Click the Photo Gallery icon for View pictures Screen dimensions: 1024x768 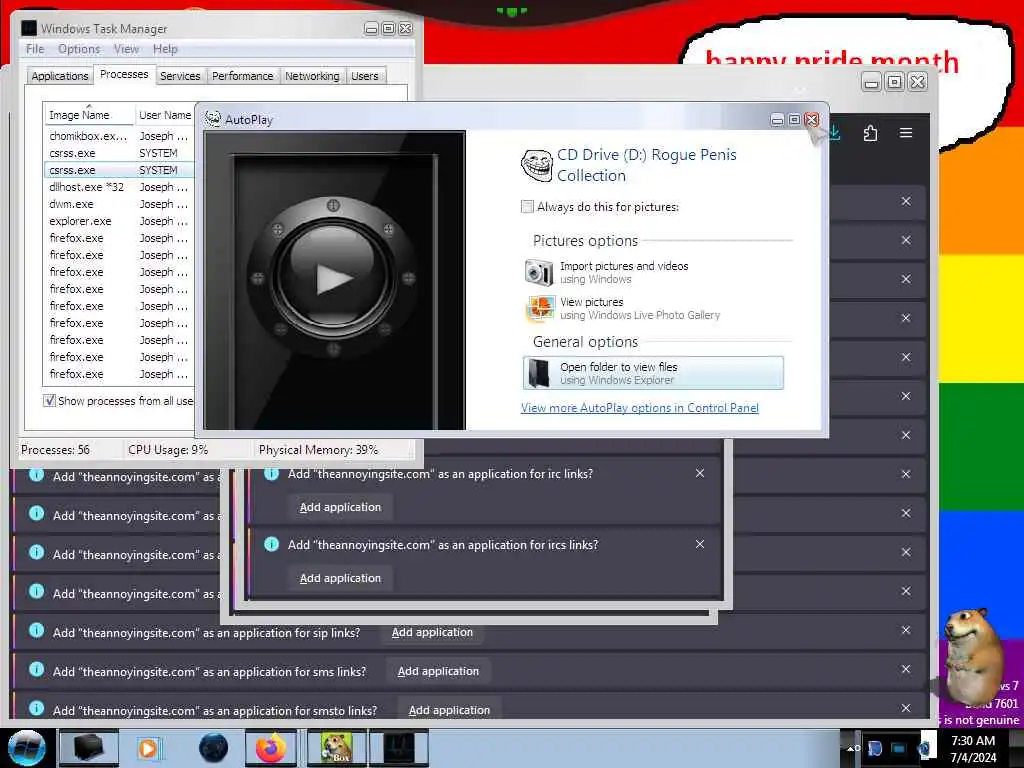tap(539, 308)
